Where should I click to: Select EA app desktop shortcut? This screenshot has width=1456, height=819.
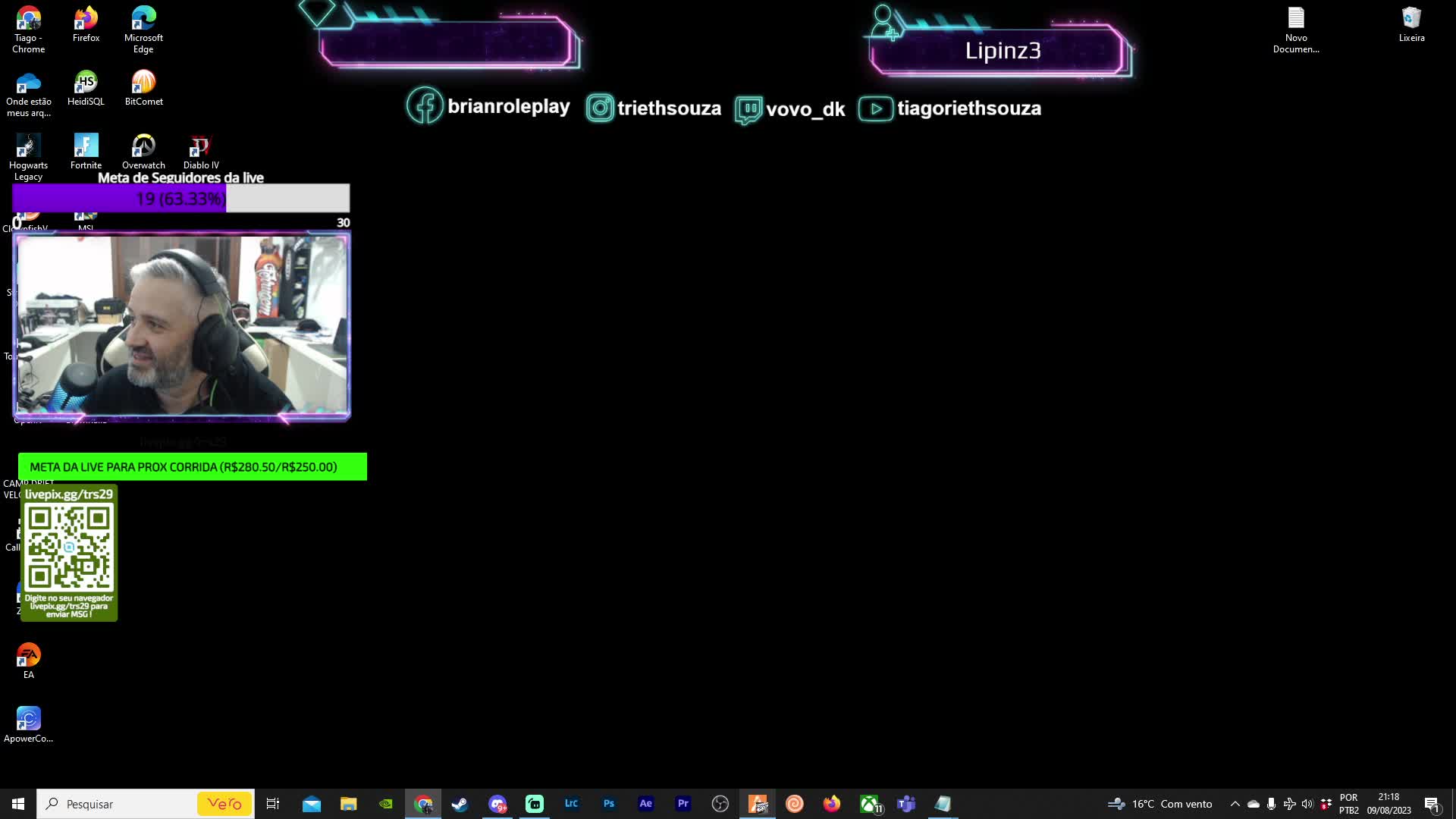tap(28, 661)
